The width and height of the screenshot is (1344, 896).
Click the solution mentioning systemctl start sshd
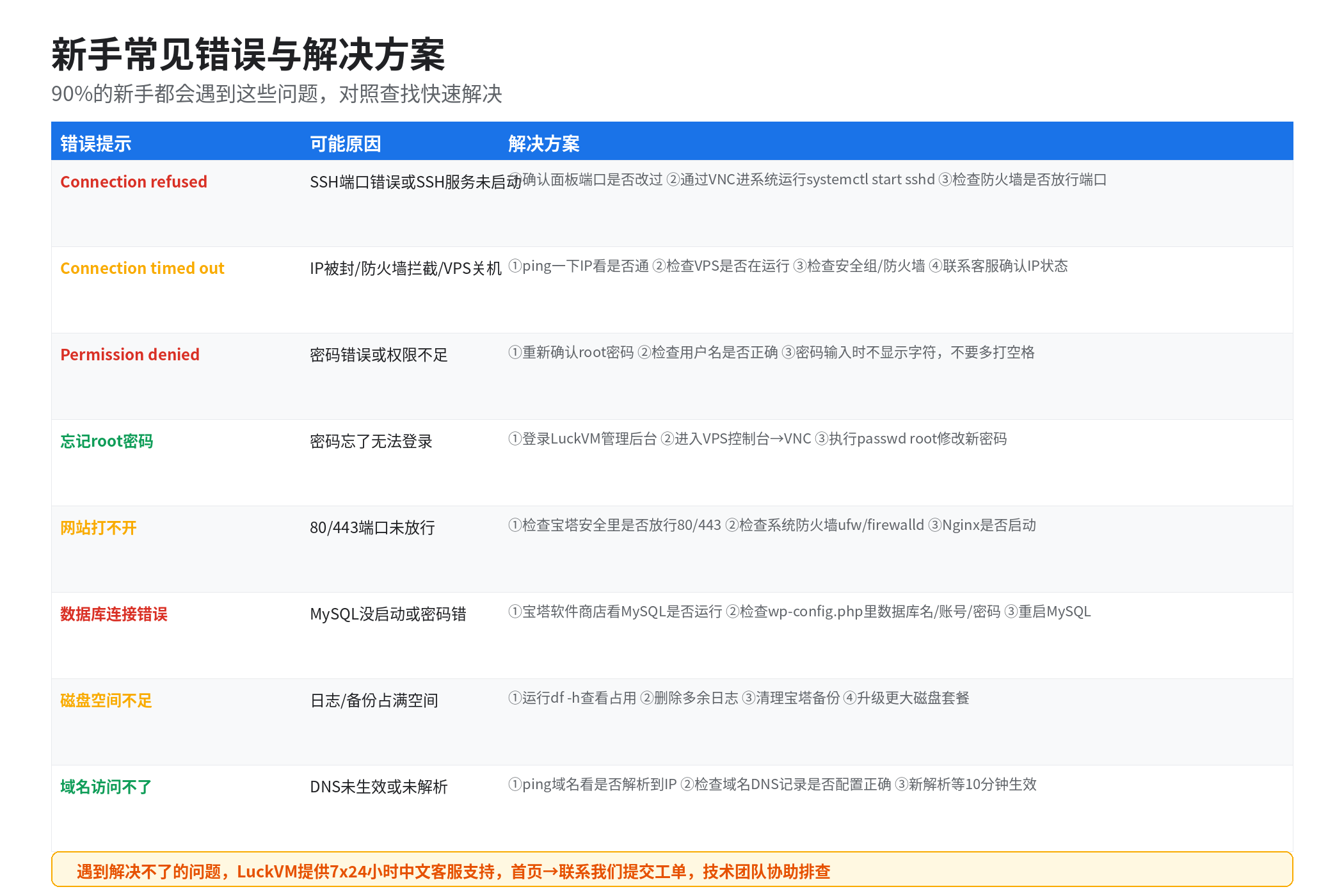(x=808, y=179)
